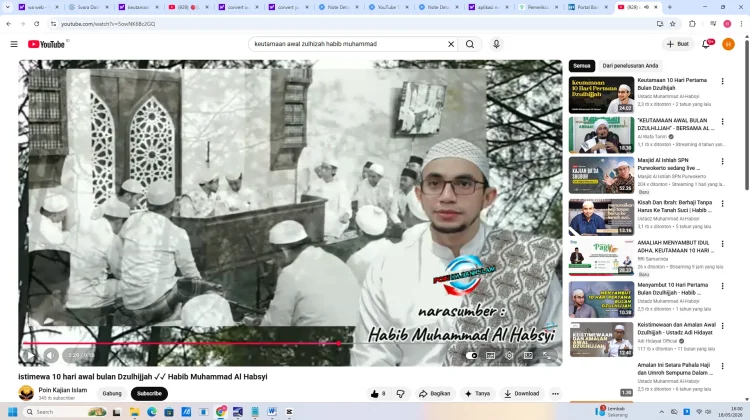Open Amalan Ini Setara Pahala Haji video
750x420 pixels.
675,369
